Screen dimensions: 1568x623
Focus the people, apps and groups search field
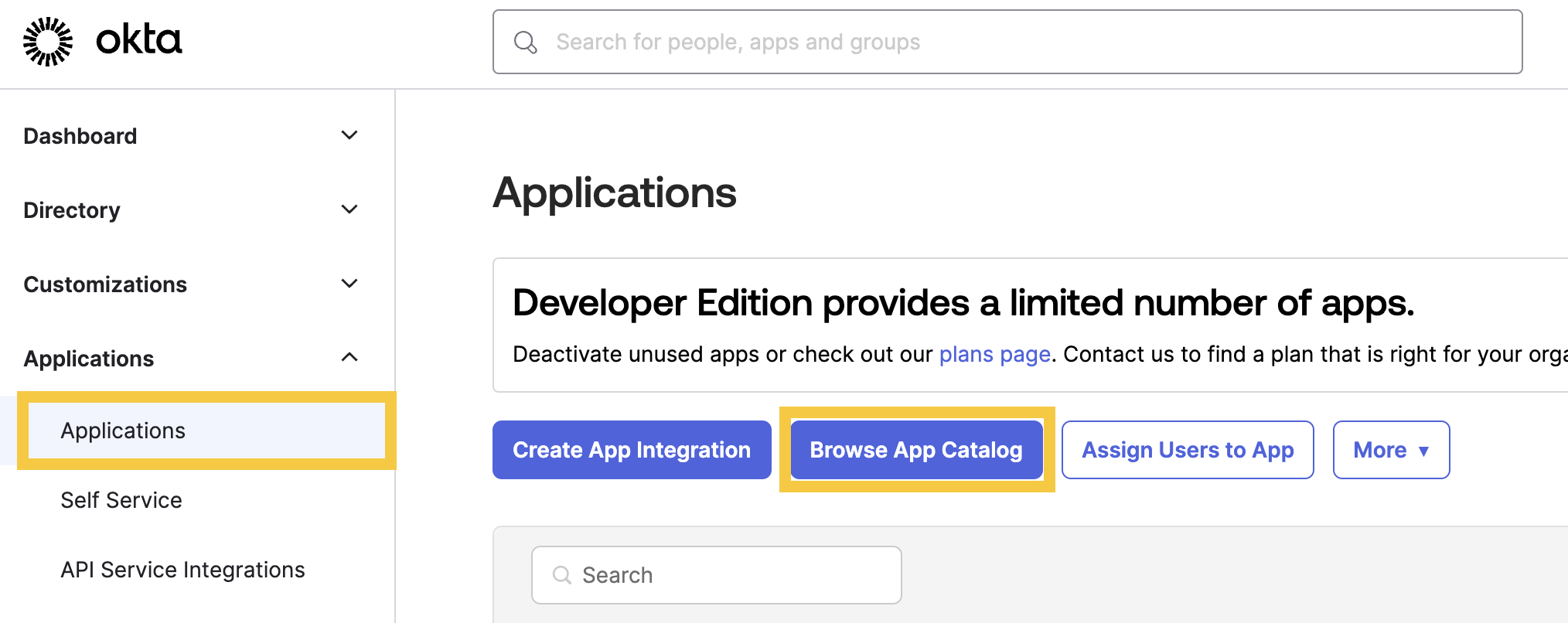point(1007,42)
